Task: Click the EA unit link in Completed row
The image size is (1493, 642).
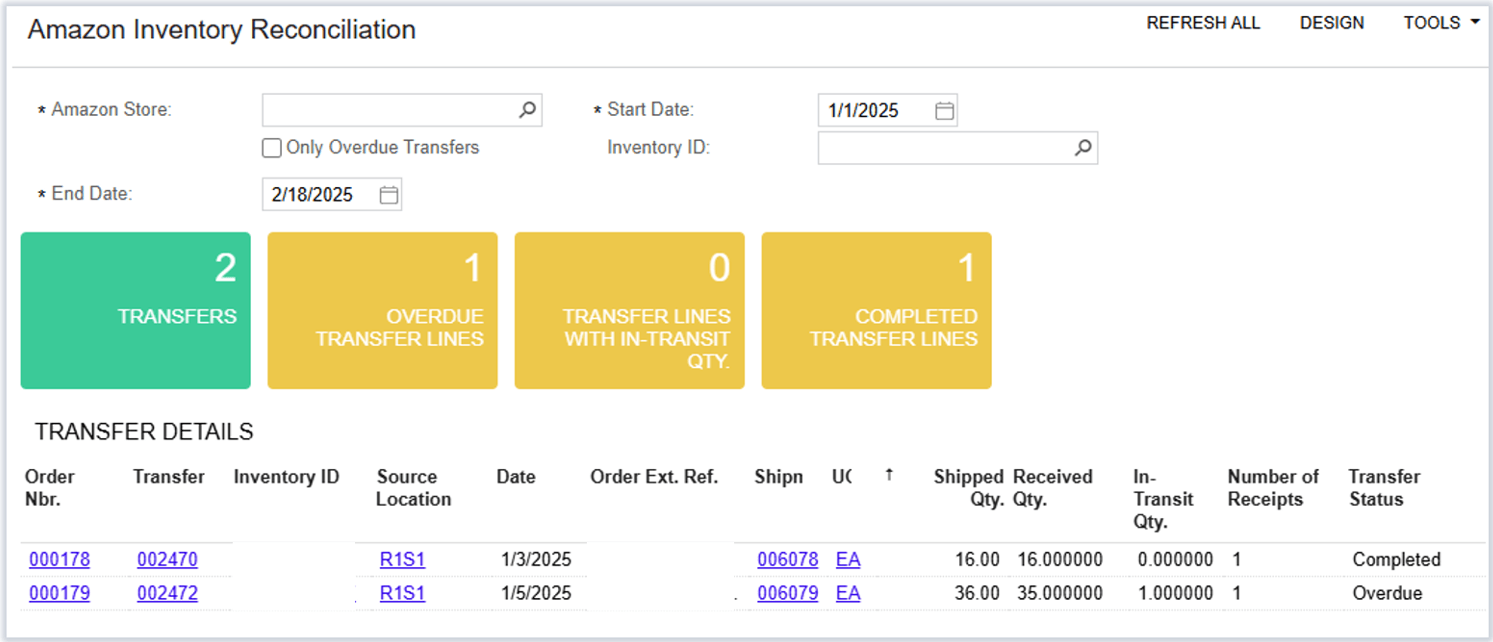Action: pyautogui.click(x=848, y=559)
